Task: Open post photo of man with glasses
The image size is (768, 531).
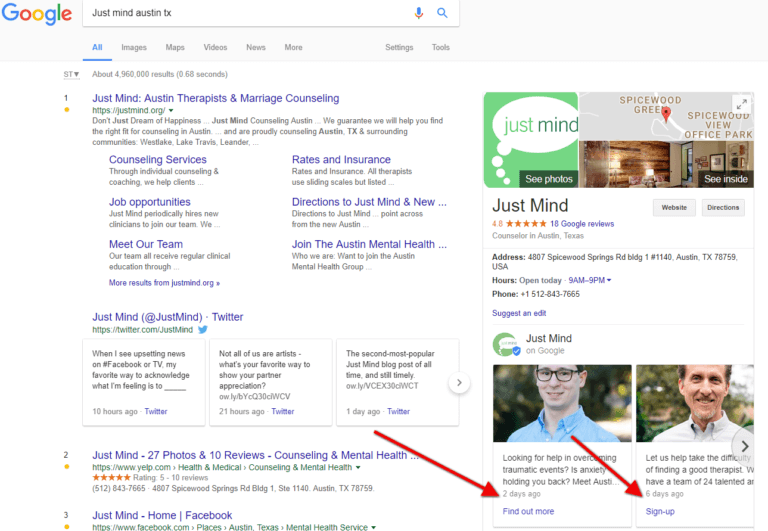Action: (x=562, y=403)
